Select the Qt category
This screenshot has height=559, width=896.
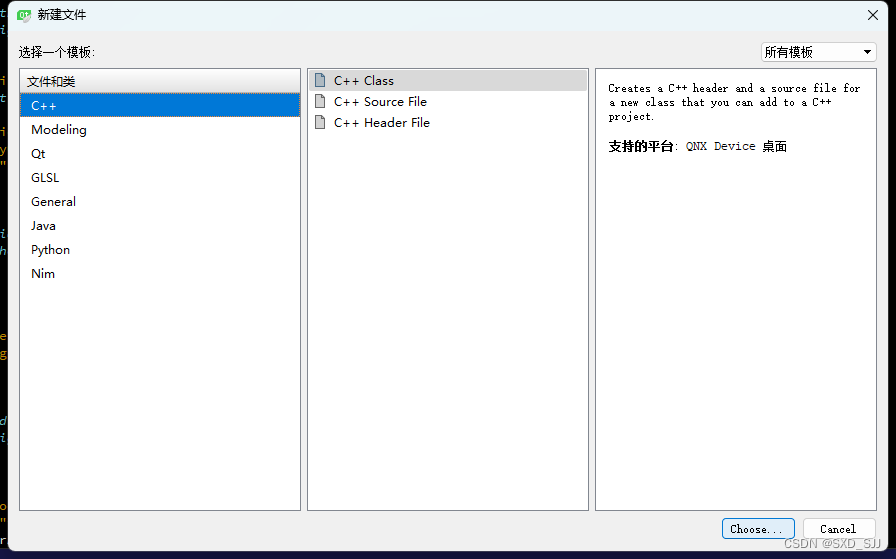click(x=160, y=154)
